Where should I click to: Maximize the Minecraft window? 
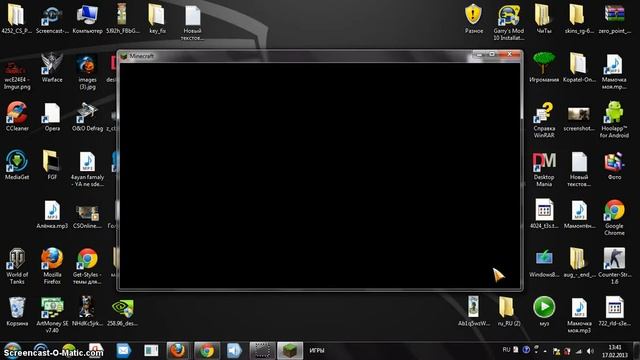coord(492,54)
